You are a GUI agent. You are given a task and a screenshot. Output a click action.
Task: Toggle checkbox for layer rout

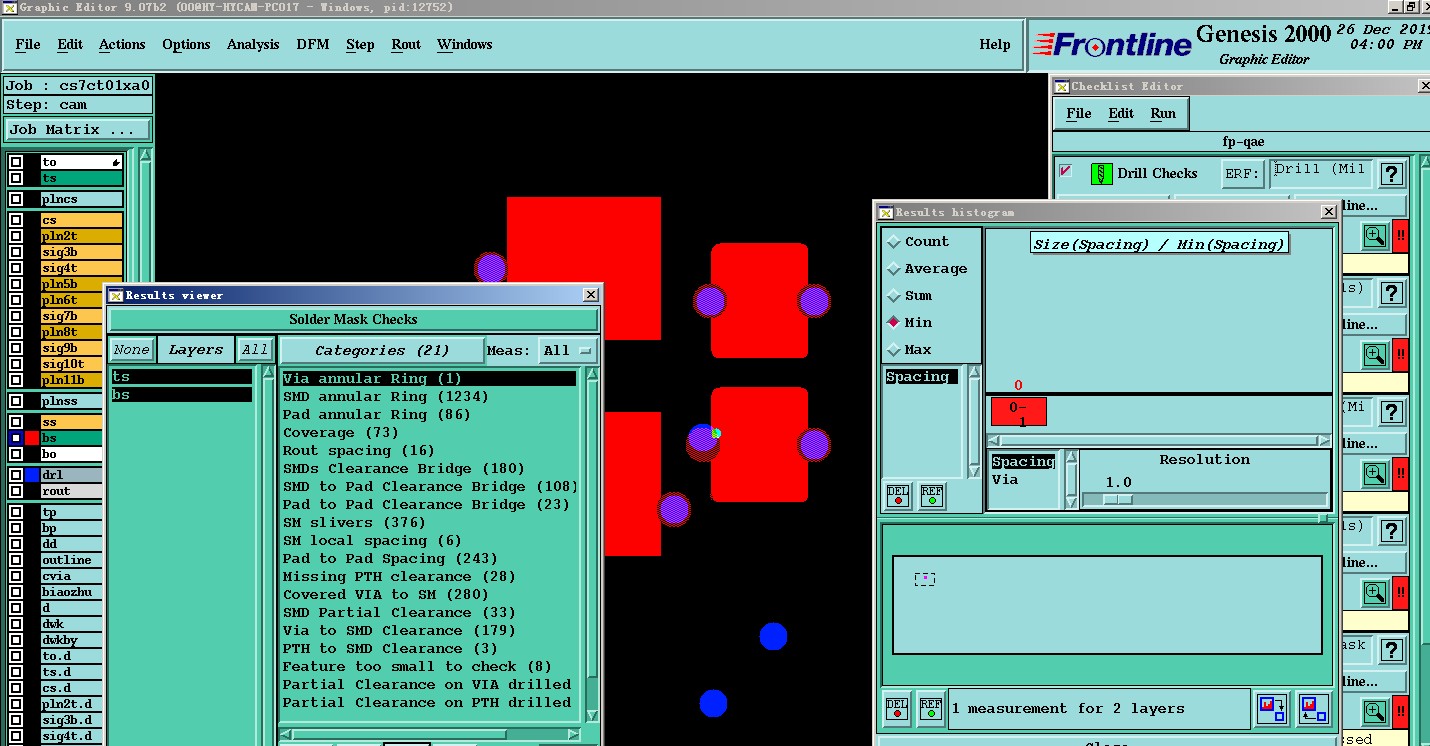pos(16,491)
